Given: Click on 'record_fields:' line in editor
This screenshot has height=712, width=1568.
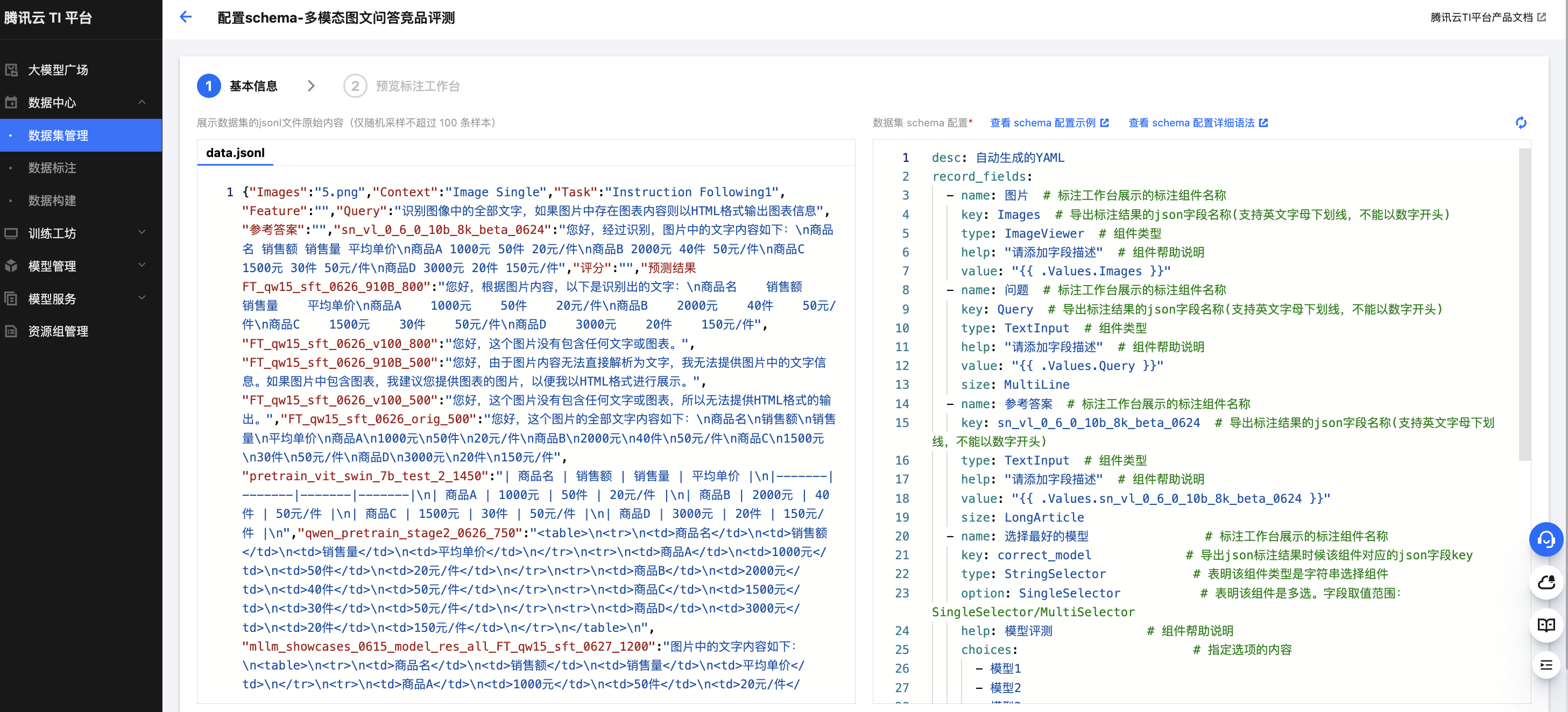Looking at the screenshot, I should (982, 176).
